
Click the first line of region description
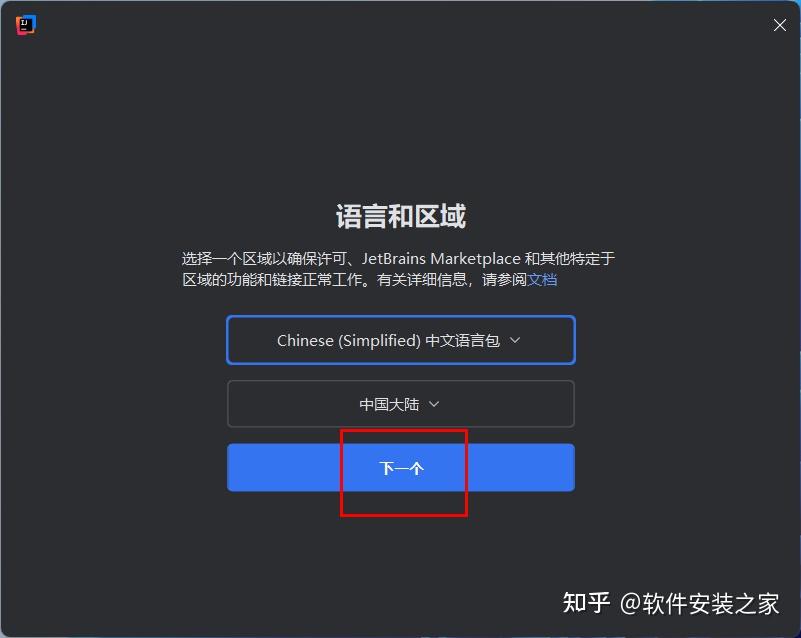pos(398,258)
